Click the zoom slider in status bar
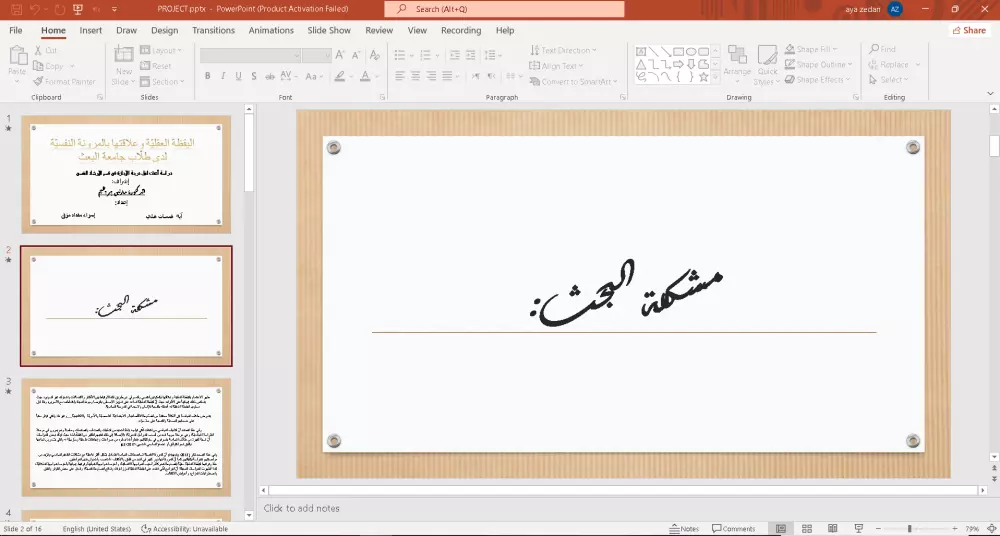The image size is (1000, 536). pos(914,528)
